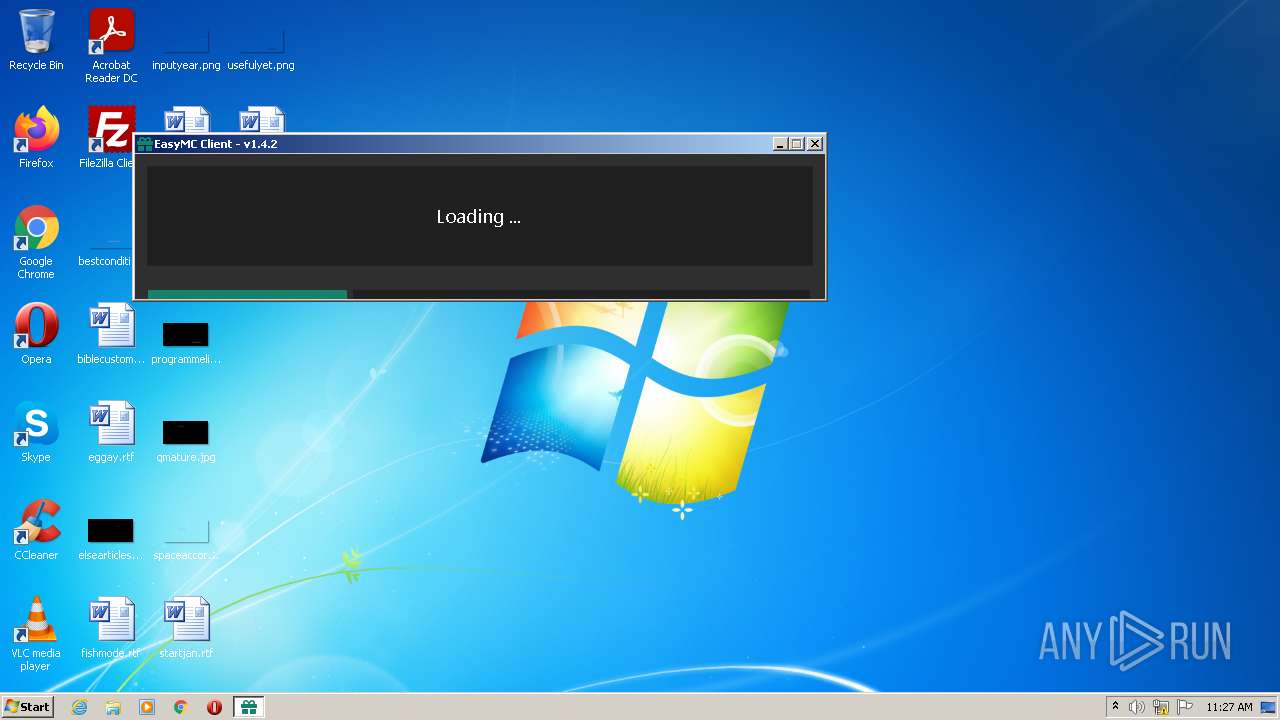1280x720 pixels.
Task: Minimize the EasyMC Client window
Action: coord(780,144)
